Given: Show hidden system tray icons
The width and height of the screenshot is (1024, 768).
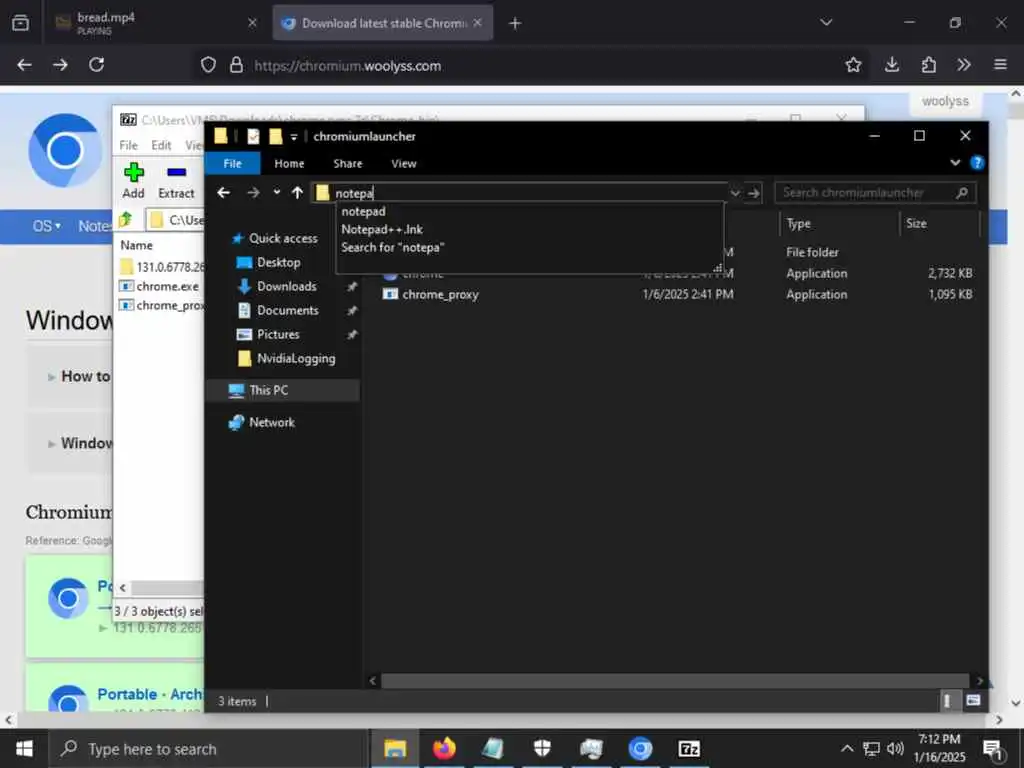Looking at the screenshot, I should pos(846,748).
